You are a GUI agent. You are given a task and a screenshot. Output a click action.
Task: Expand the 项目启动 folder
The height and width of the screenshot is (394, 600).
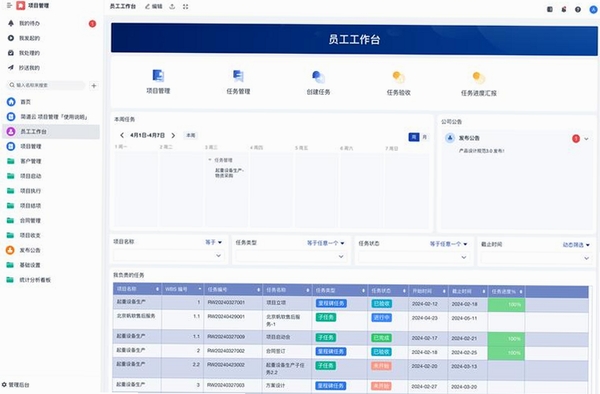[x=31, y=176]
